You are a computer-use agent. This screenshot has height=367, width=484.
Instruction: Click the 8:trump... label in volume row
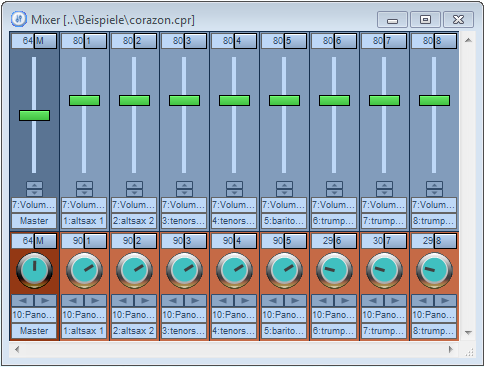[x=434, y=221]
